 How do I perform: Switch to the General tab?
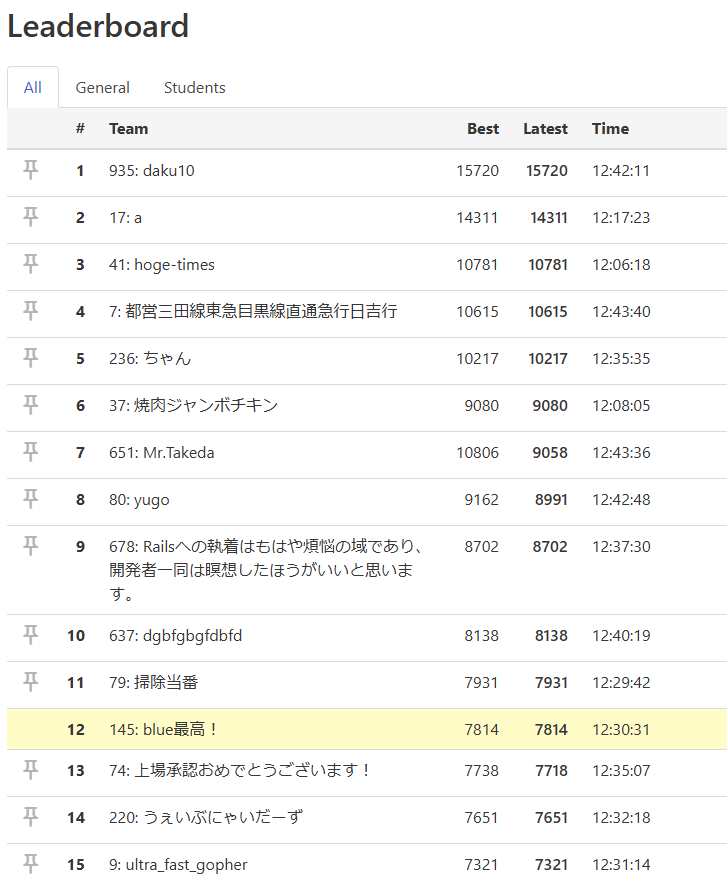coord(102,88)
